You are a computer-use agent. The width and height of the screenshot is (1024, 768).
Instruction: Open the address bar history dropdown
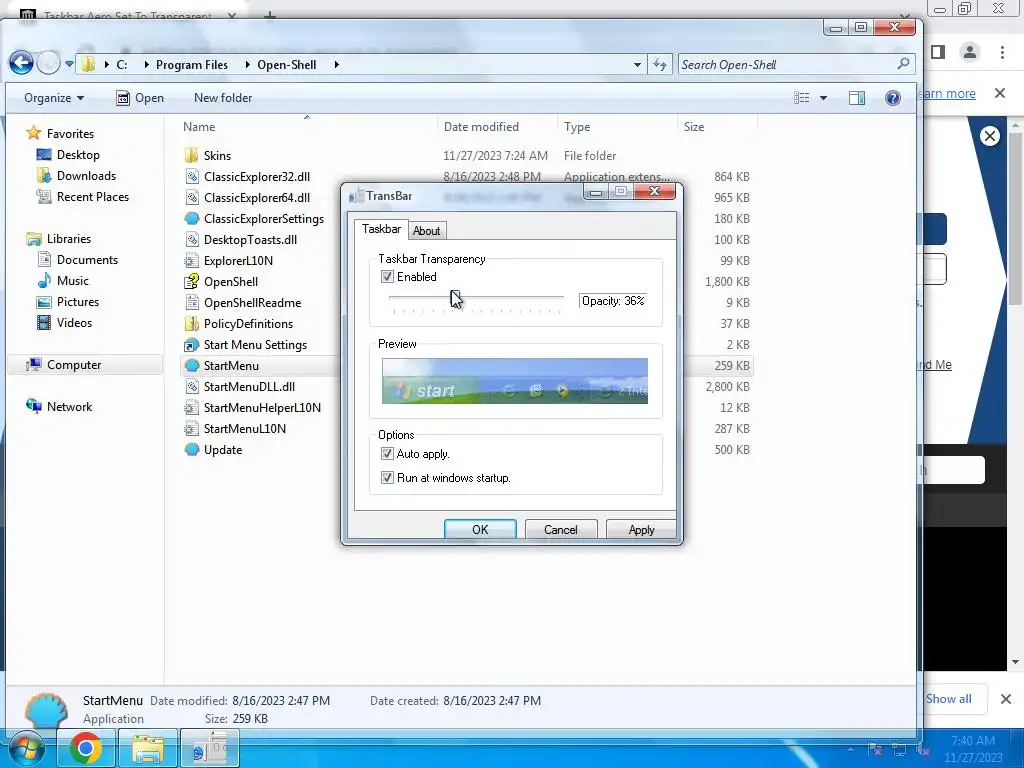pyautogui.click(x=637, y=65)
